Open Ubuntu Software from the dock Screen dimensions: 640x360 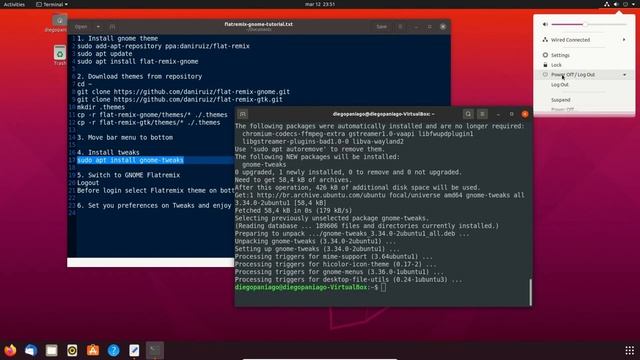coord(93,350)
